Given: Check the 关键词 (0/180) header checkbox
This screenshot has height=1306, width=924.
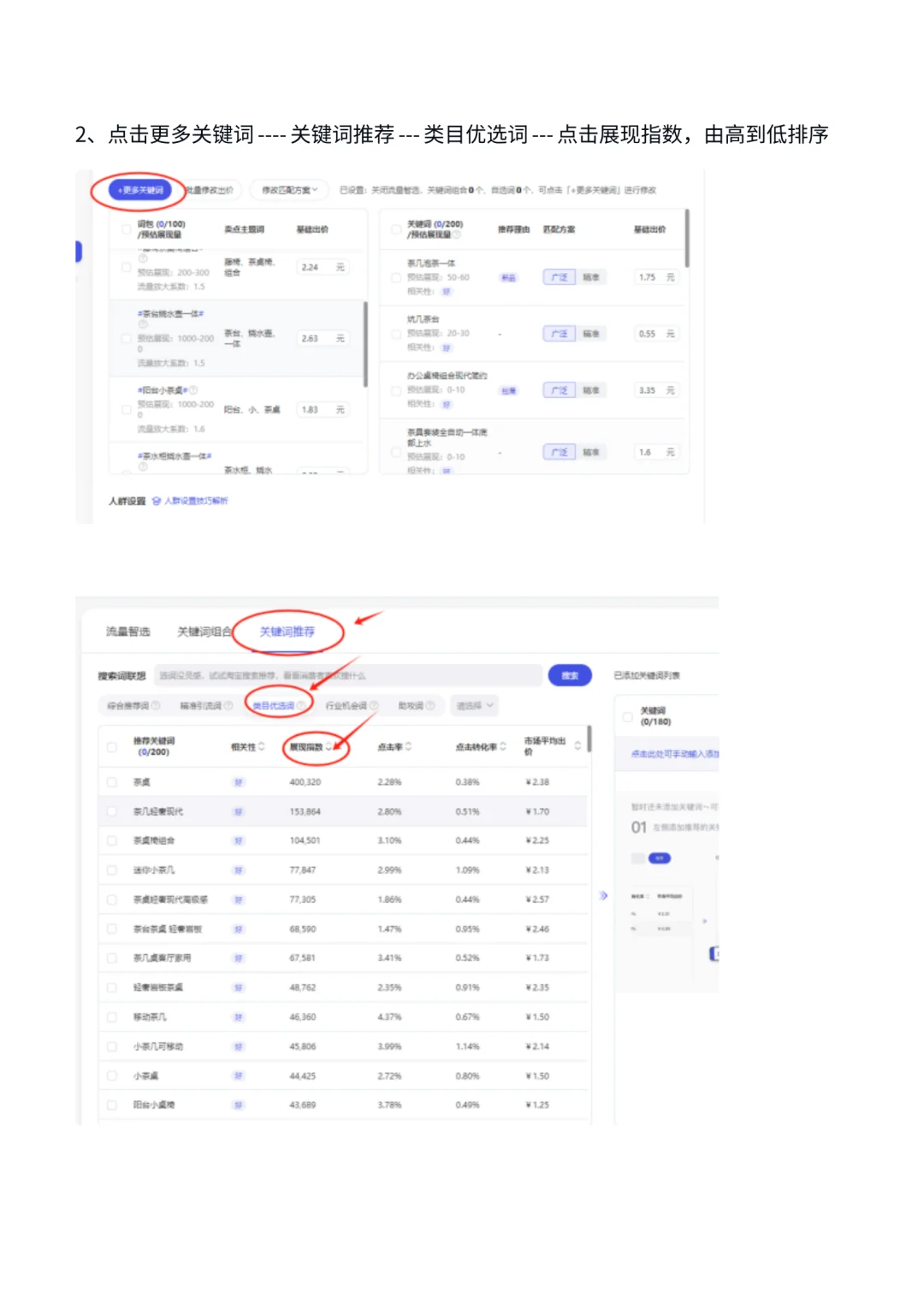Looking at the screenshot, I should [628, 716].
